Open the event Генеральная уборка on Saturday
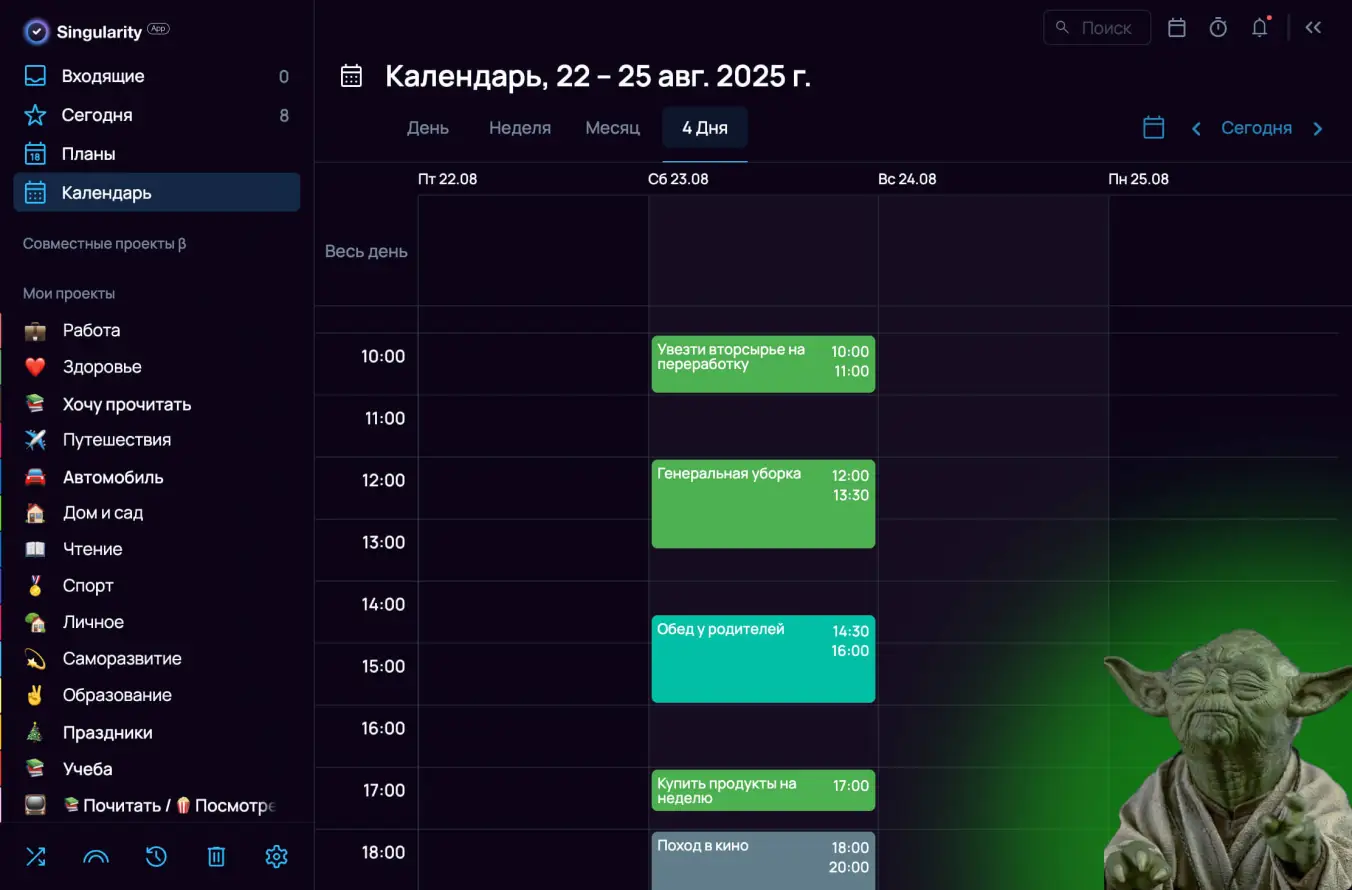 coord(763,505)
